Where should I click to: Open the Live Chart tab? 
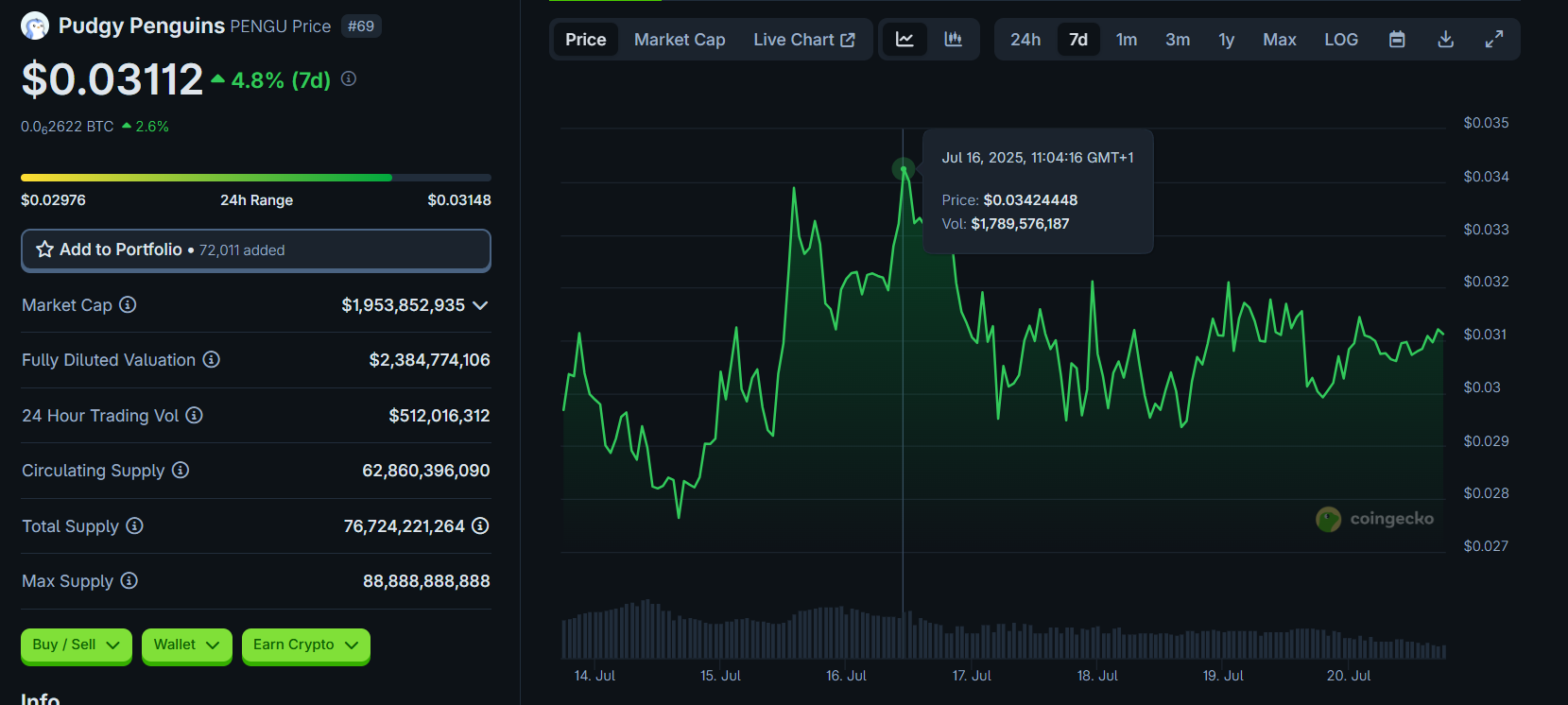click(804, 40)
